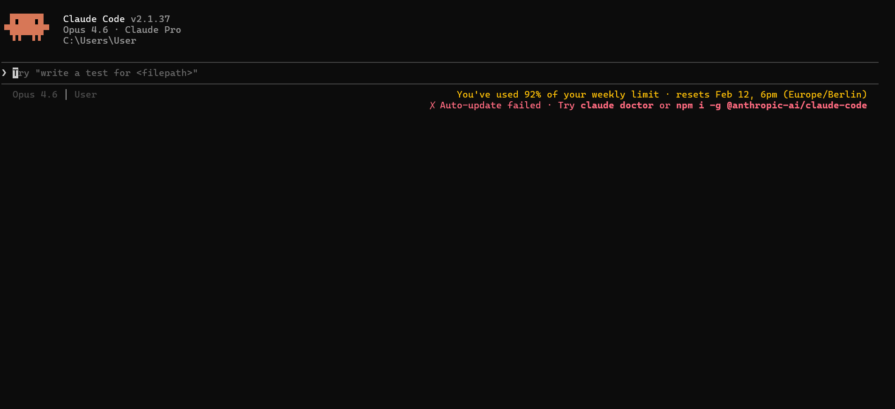
Task: Click the '(Europe/Berlin)' timezone text
Action: (x=824, y=95)
